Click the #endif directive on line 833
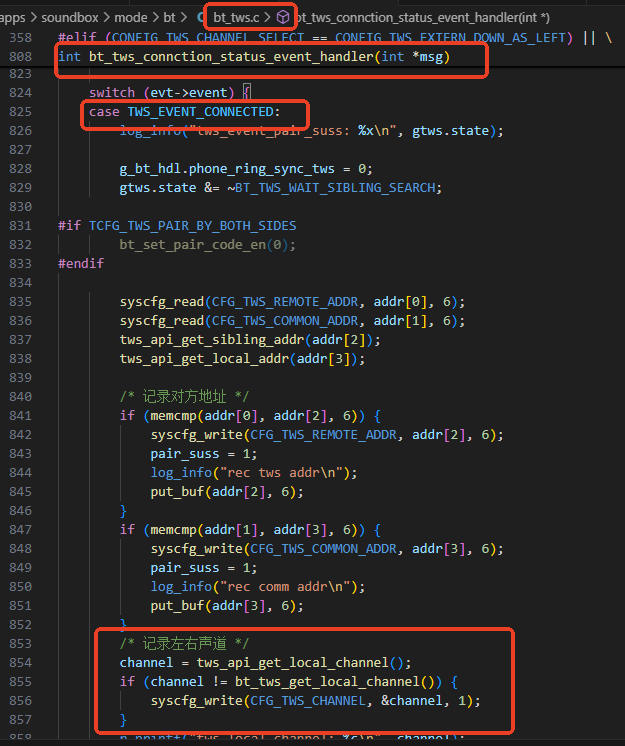625x746 pixels. pos(81,264)
